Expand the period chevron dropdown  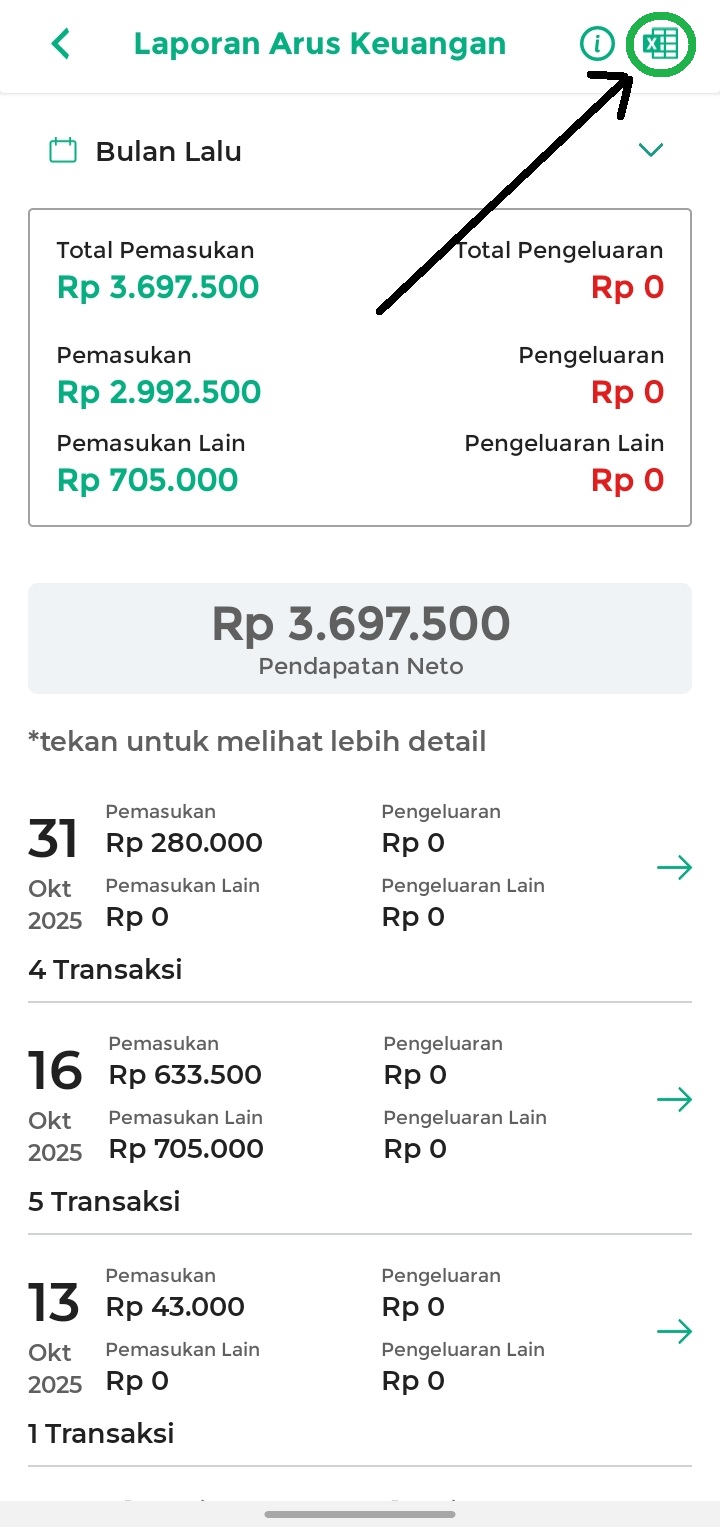(x=651, y=151)
